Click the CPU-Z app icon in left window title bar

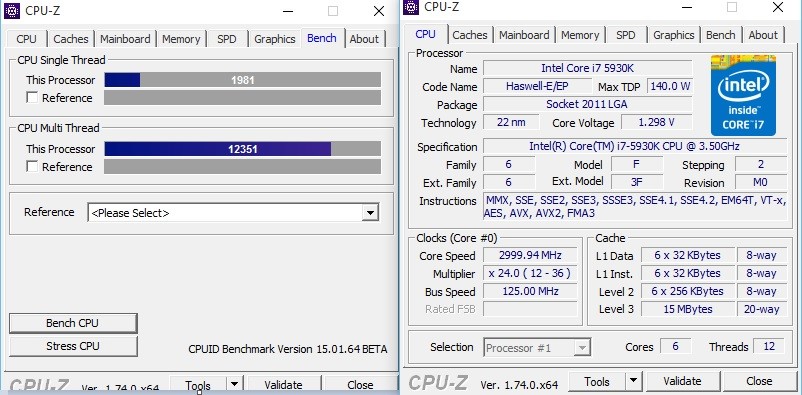pos(11,10)
